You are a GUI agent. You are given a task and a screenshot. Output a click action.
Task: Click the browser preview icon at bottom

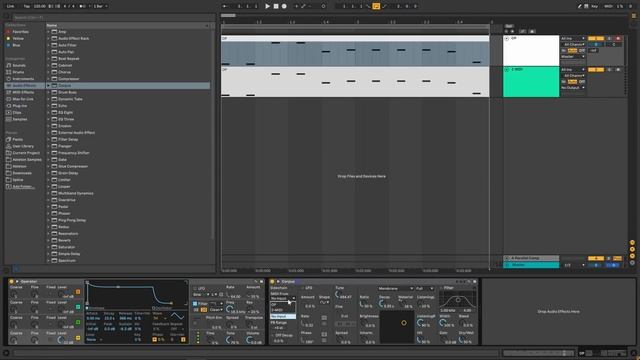(16, 269)
